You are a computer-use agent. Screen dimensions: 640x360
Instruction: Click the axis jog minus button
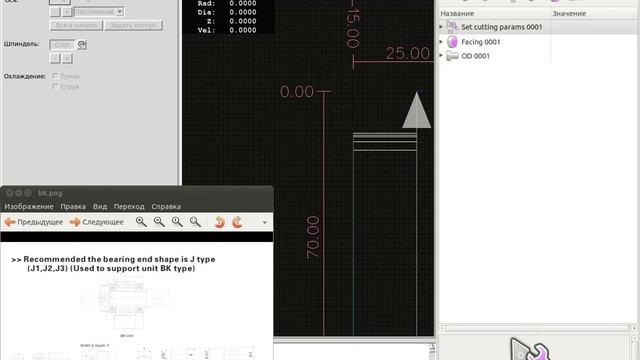click(55, 12)
